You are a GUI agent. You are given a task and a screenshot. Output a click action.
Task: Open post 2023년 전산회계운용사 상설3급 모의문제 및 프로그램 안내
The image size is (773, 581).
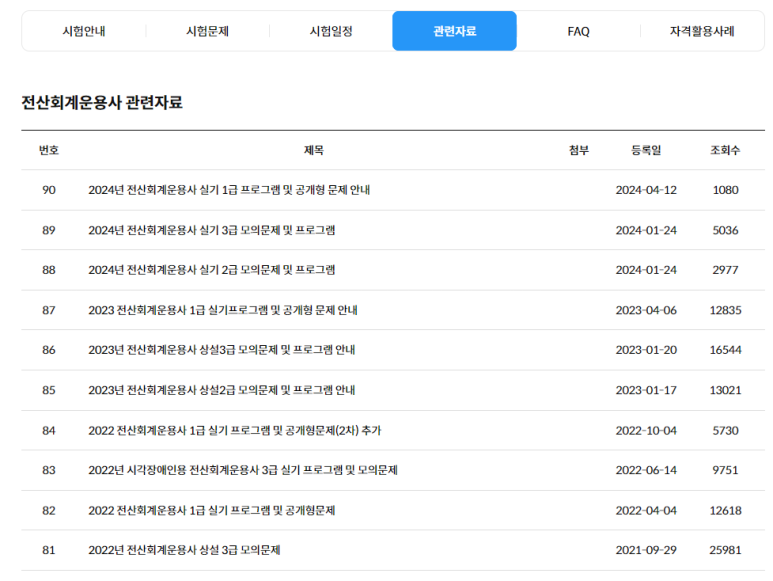(x=222, y=350)
